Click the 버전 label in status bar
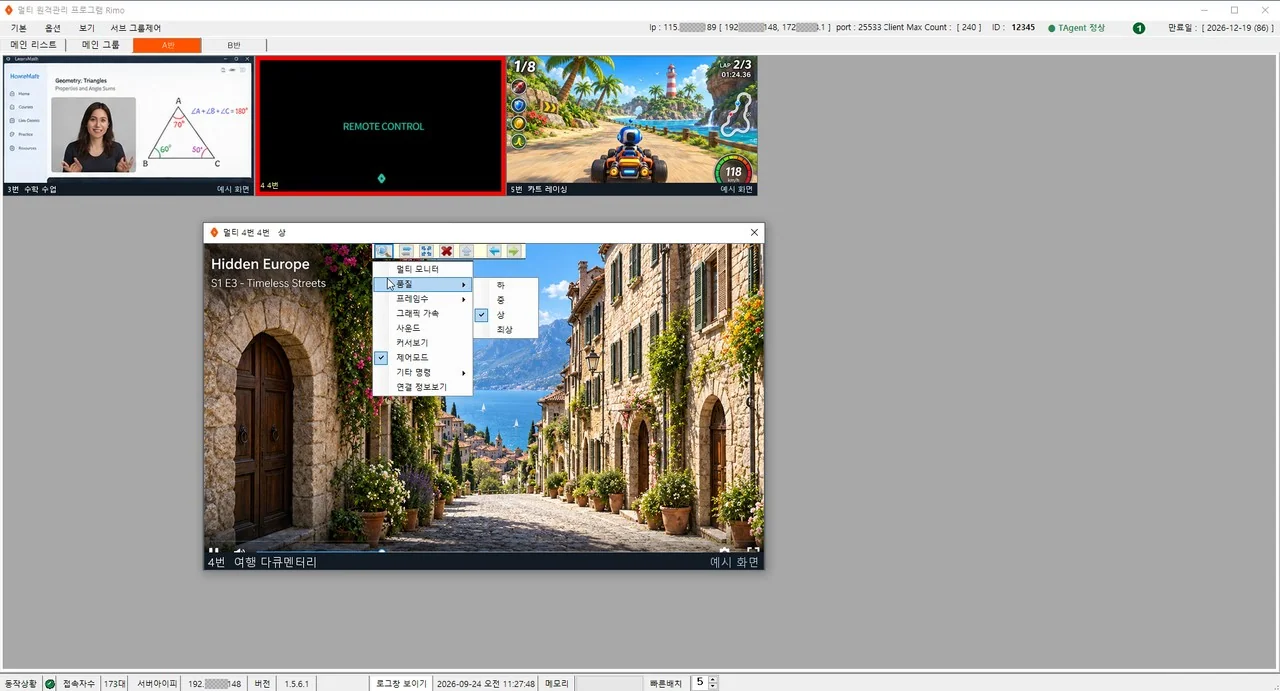1280x691 pixels. pyautogui.click(x=263, y=684)
